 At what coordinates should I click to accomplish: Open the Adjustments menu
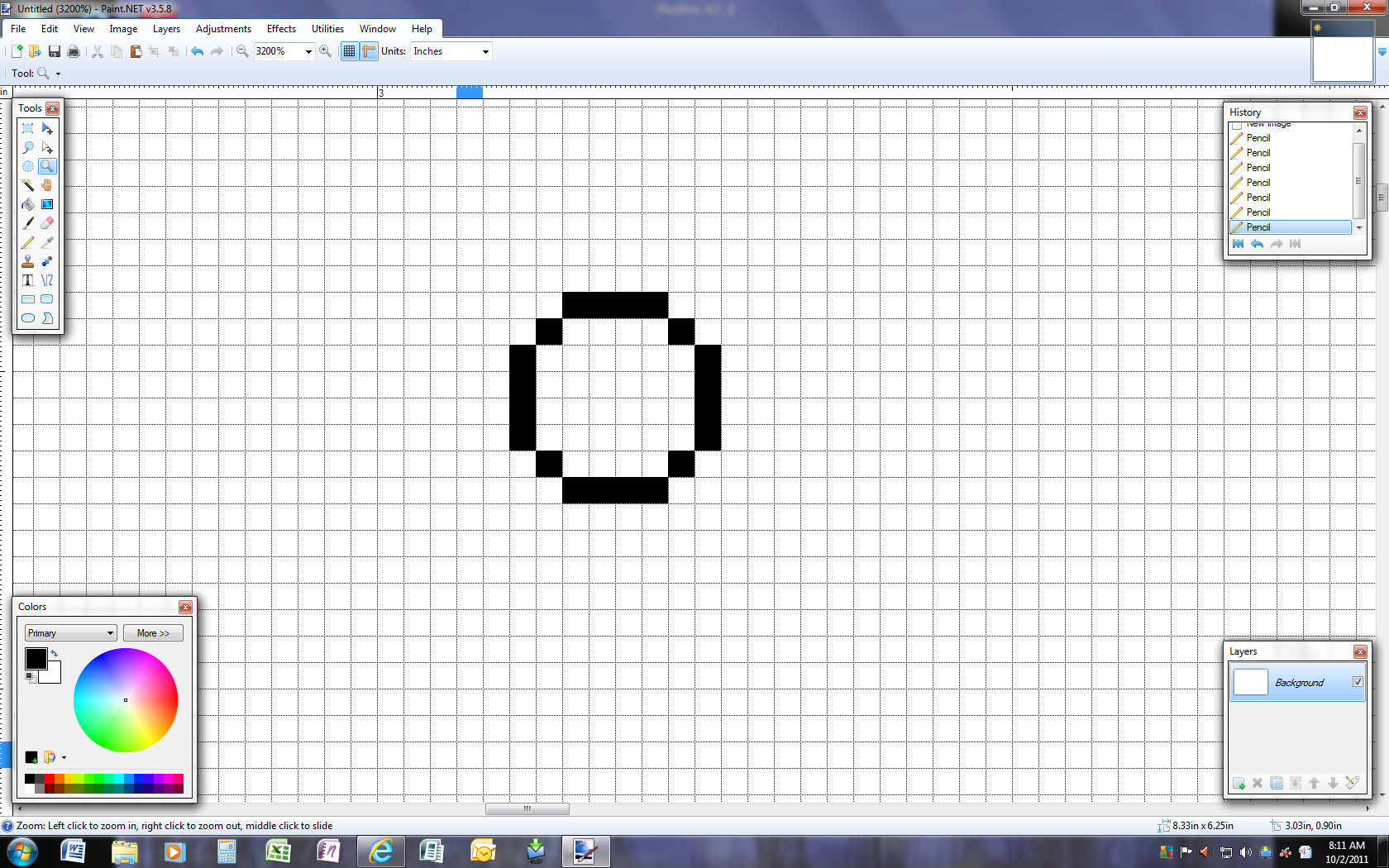pyautogui.click(x=223, y=29)
